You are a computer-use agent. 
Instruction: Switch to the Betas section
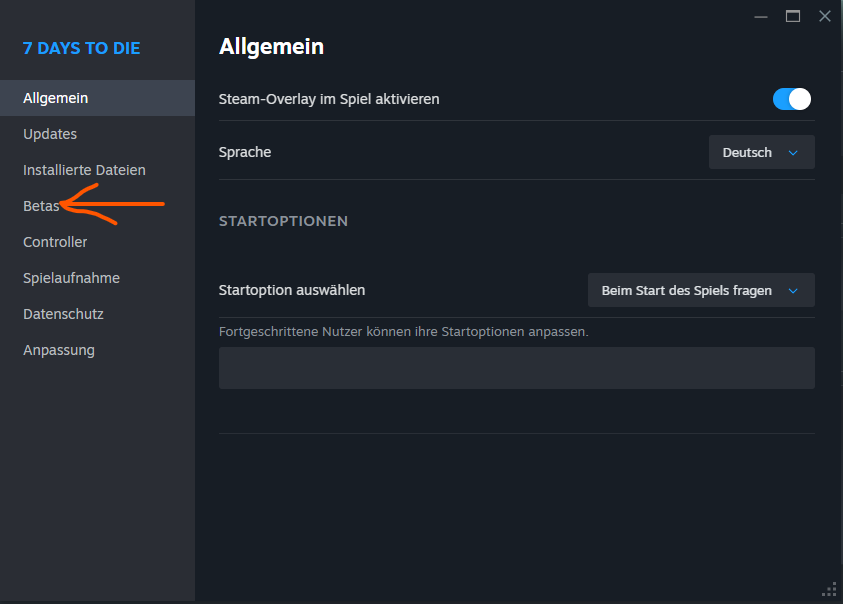[41, 206]
